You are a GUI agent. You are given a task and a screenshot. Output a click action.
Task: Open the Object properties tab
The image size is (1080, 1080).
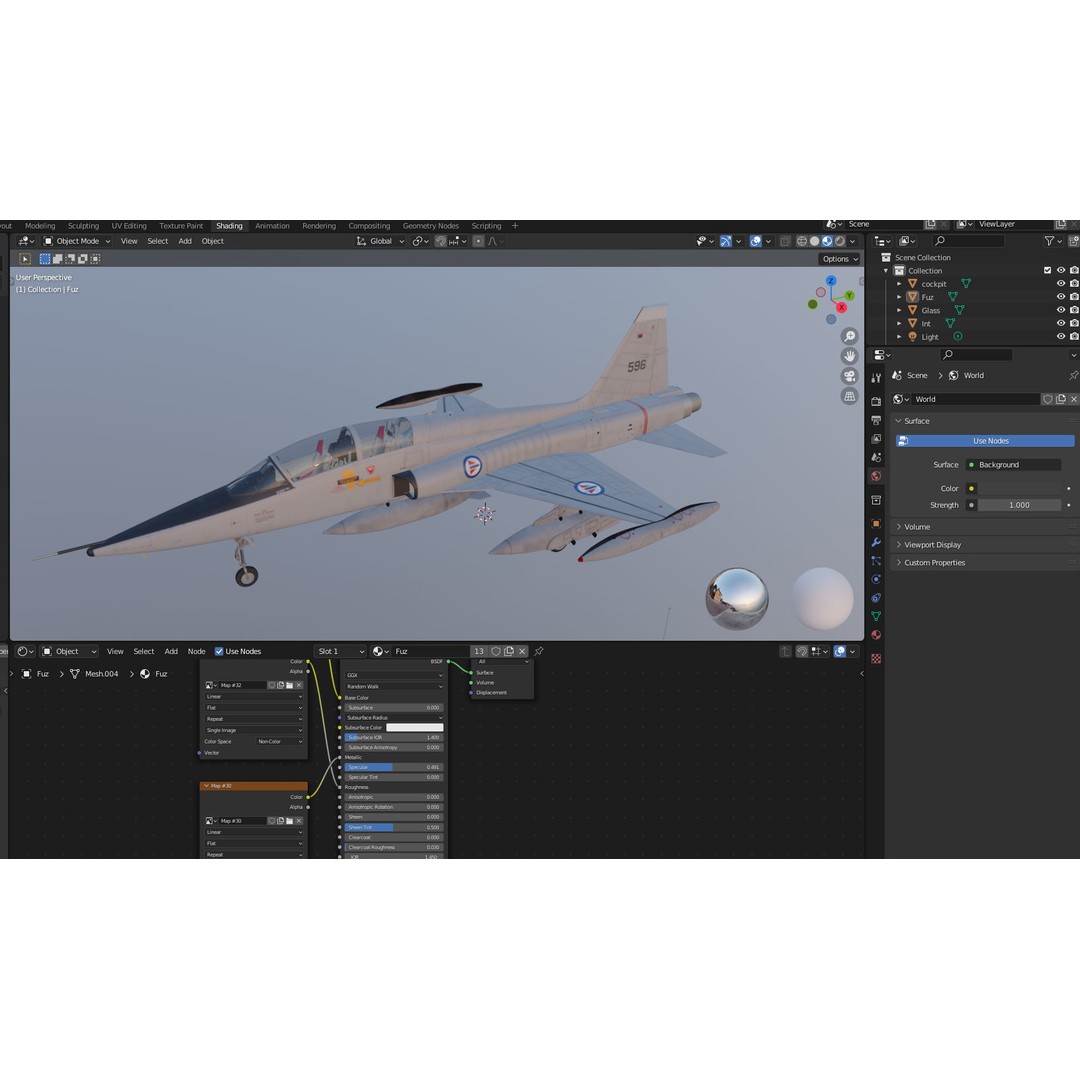[x=876, y=523]
